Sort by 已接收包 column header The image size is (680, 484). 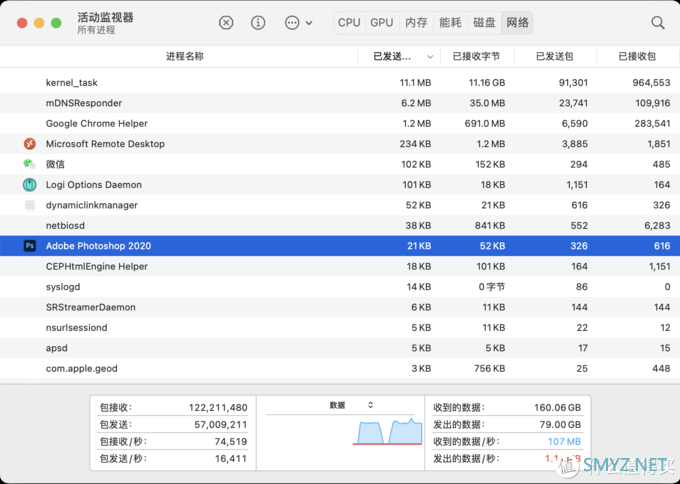point(637,56)
